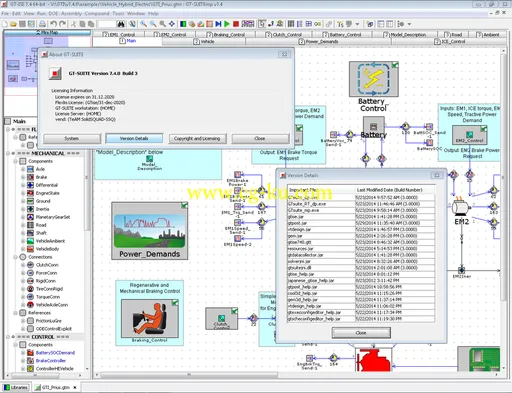Click the New file toolbar icon
Viewport: 512px width, 393px height.
pos(5,24)
